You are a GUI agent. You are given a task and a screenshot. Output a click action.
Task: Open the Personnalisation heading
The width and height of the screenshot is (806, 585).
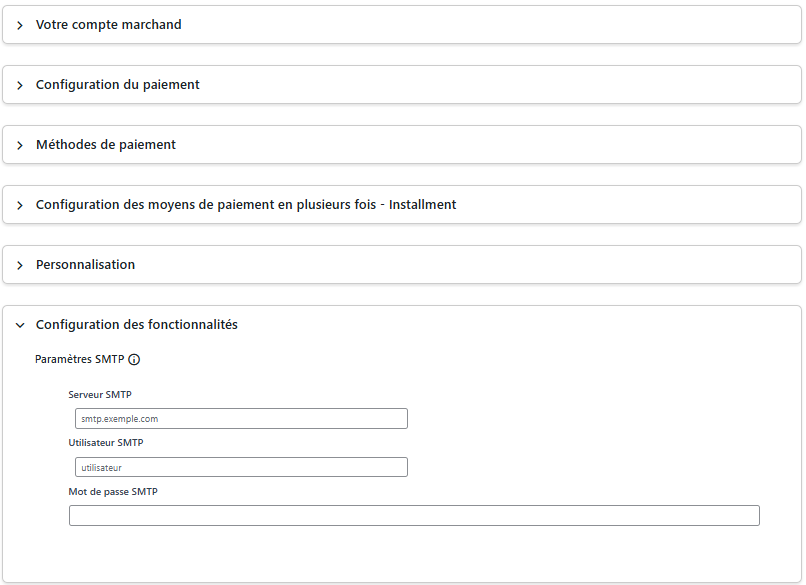[85, 265]
